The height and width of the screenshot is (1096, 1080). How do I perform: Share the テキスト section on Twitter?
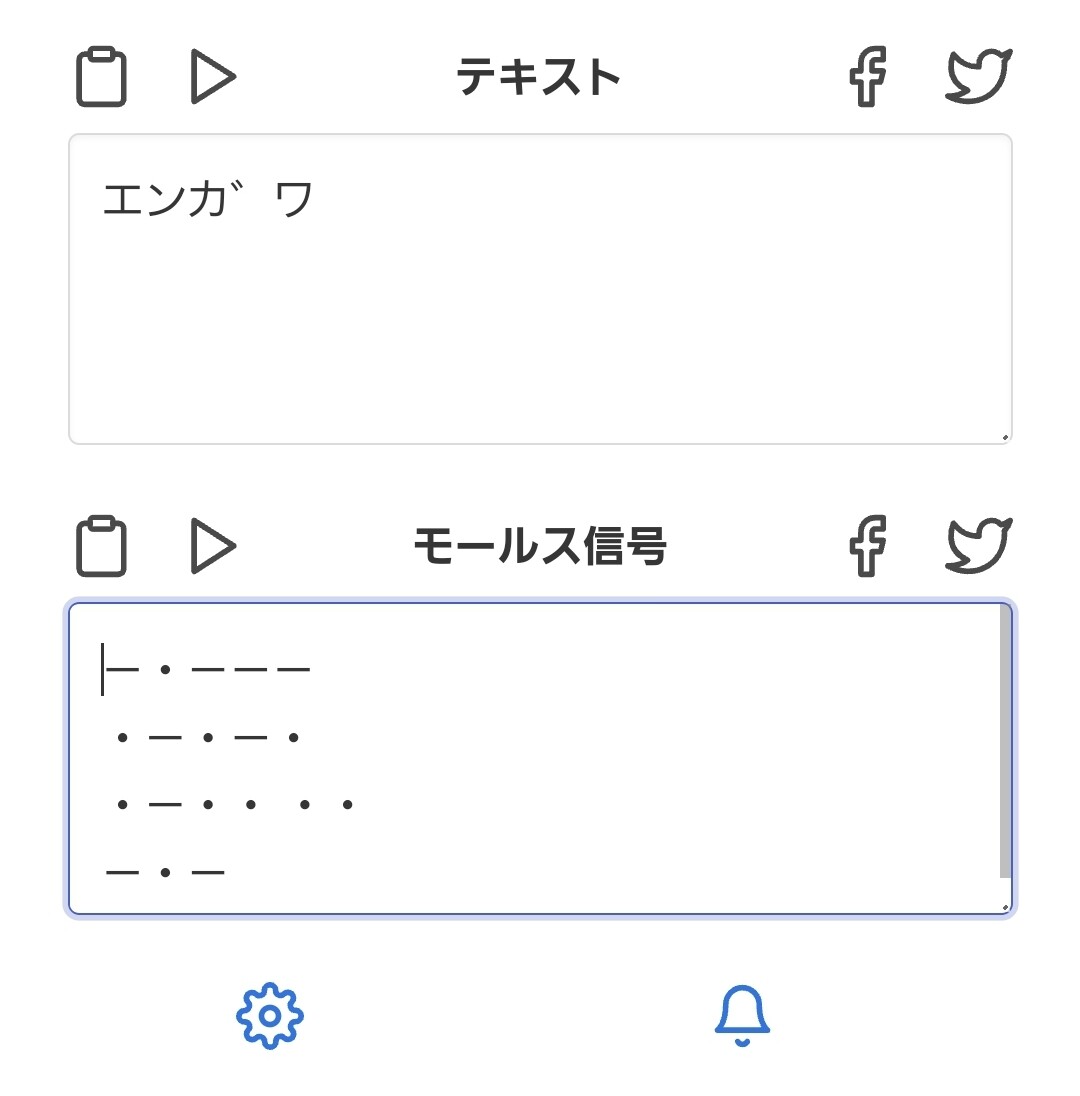(979, 76)
